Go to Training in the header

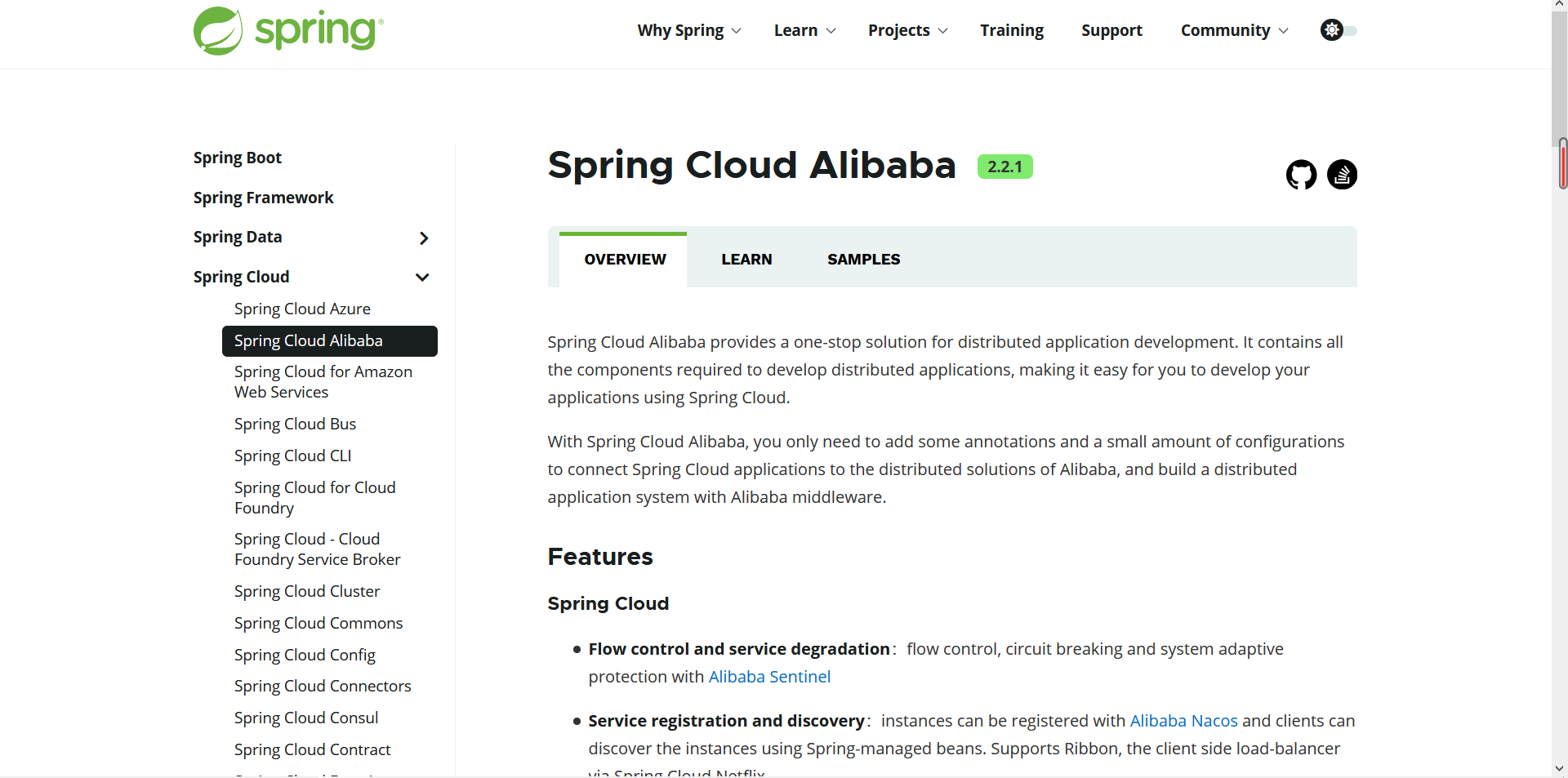coord(1012,30)
